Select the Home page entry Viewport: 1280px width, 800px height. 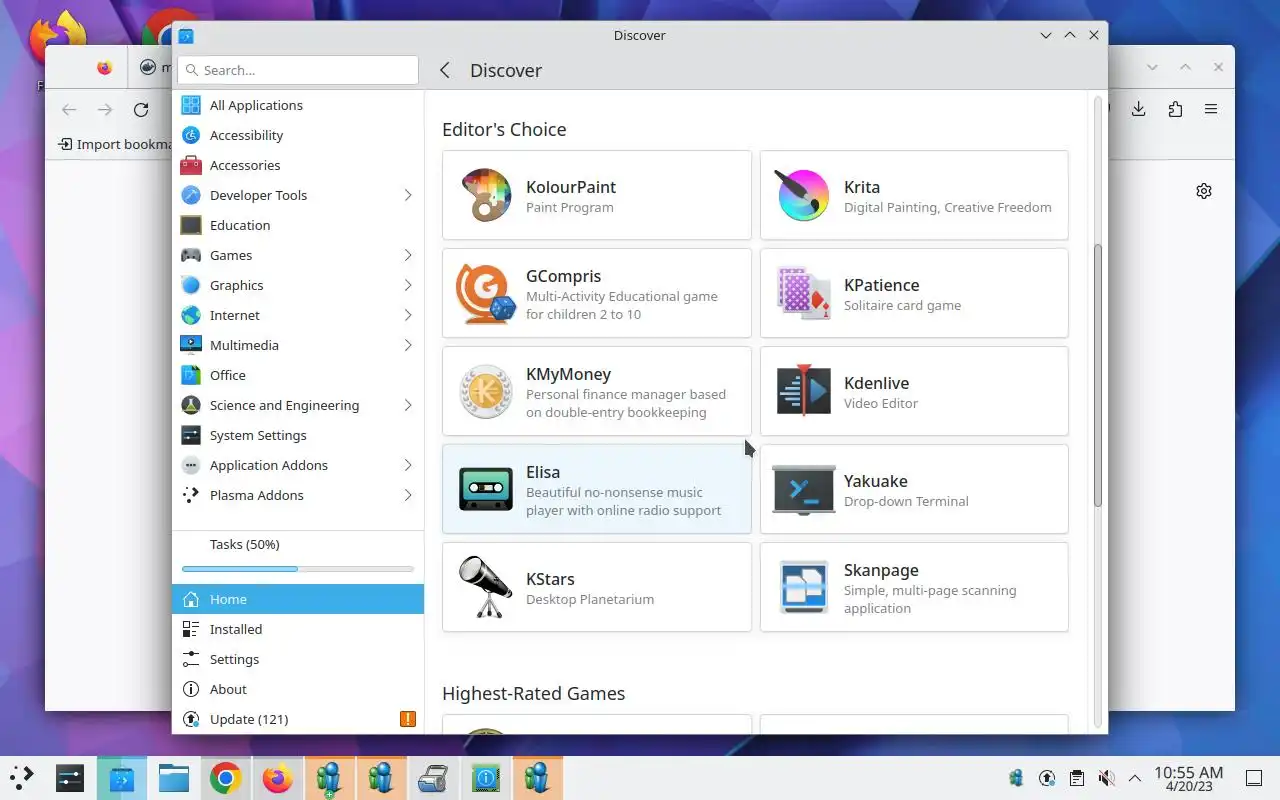pos(298,599)
